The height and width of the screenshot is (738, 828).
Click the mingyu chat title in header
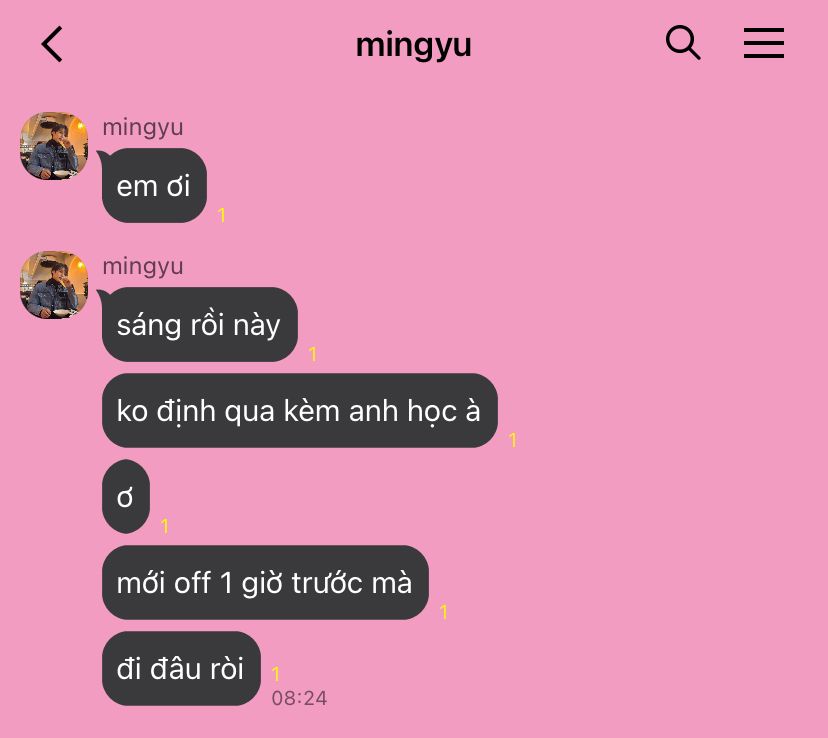[413, 45]
